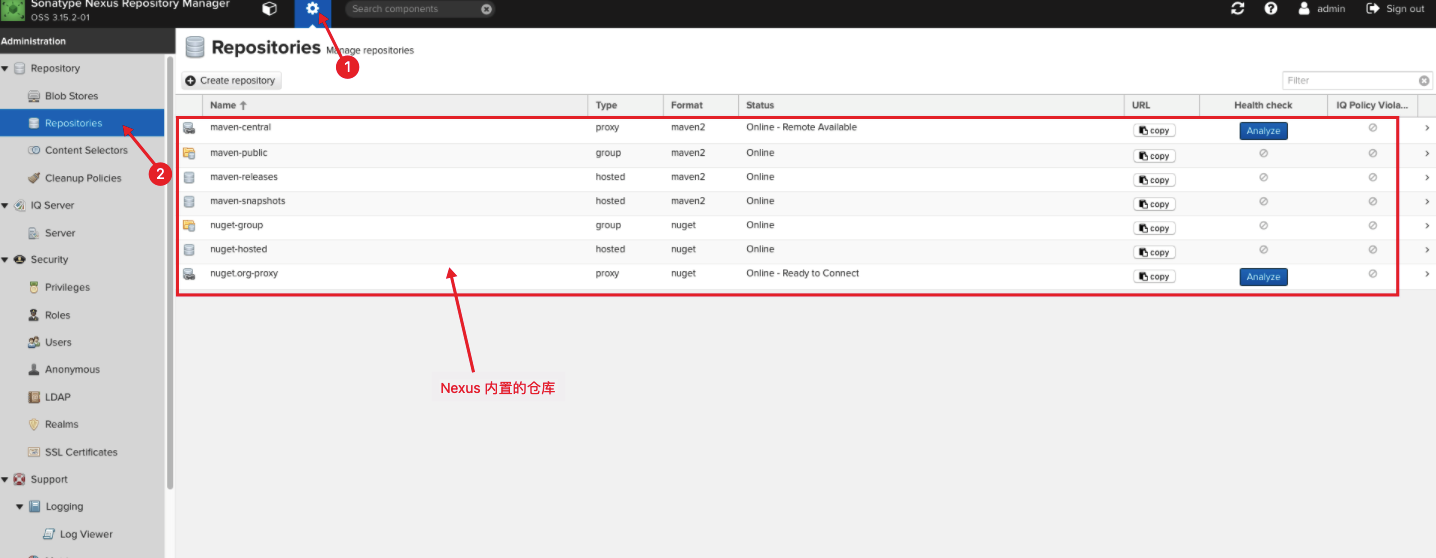The height and width of the screenshot is (558, 1436).
Task: Click 'Online - Ready to Connect' status text
Action: [802, 274]
